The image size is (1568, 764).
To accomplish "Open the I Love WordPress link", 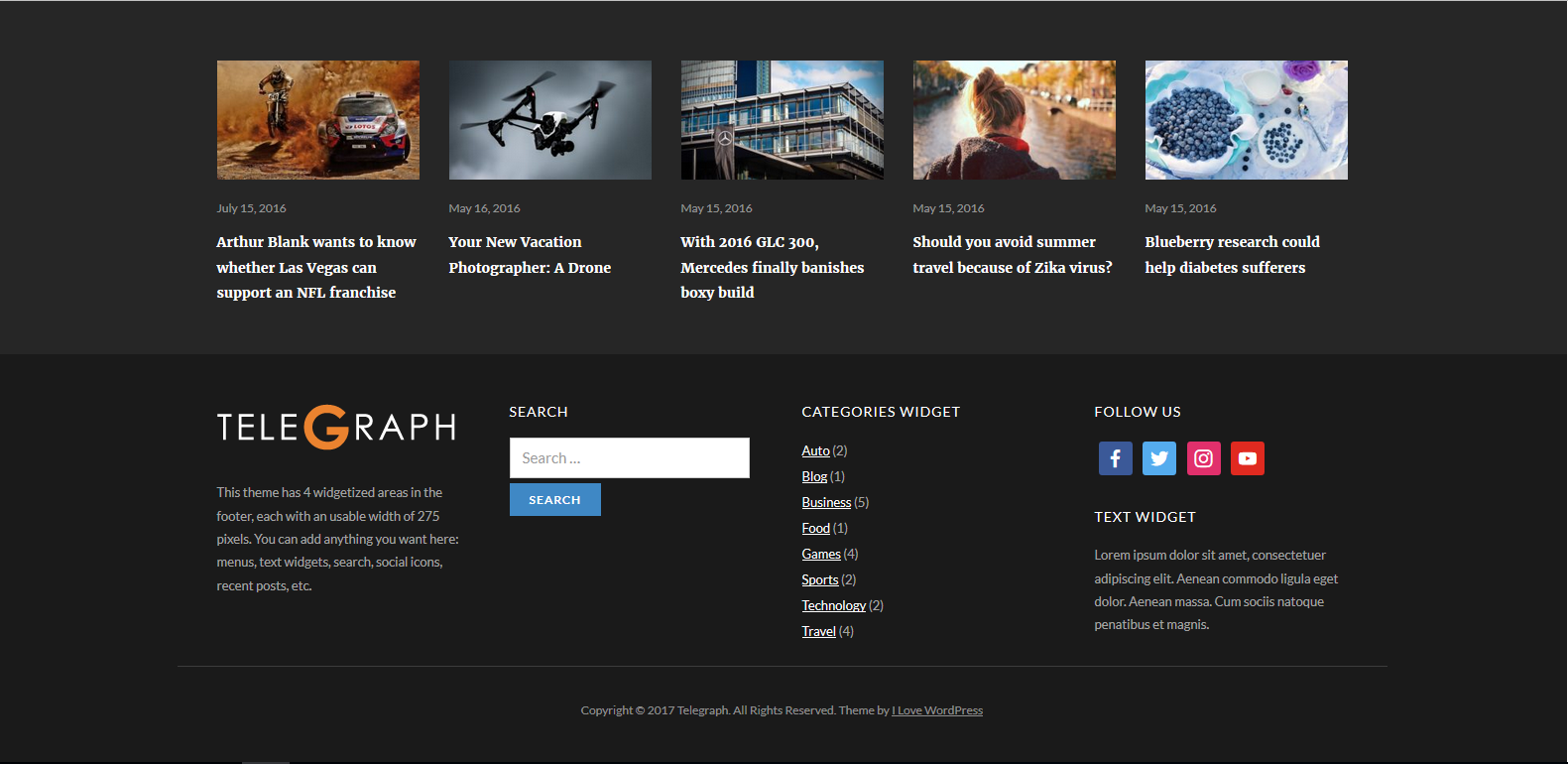I will pos(937,710).
